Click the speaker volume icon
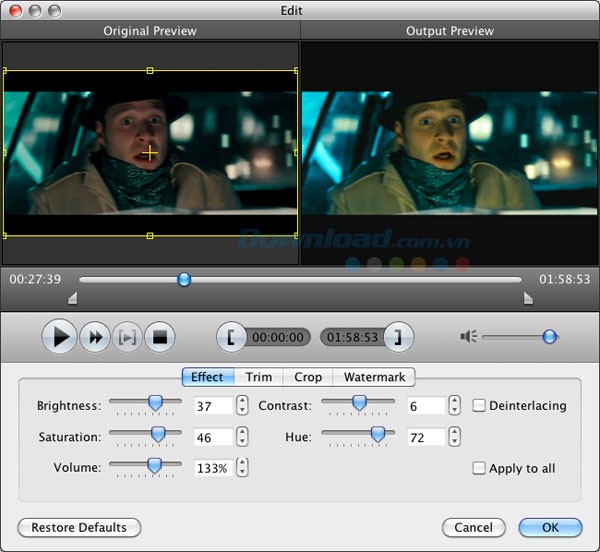 [468, 337]
